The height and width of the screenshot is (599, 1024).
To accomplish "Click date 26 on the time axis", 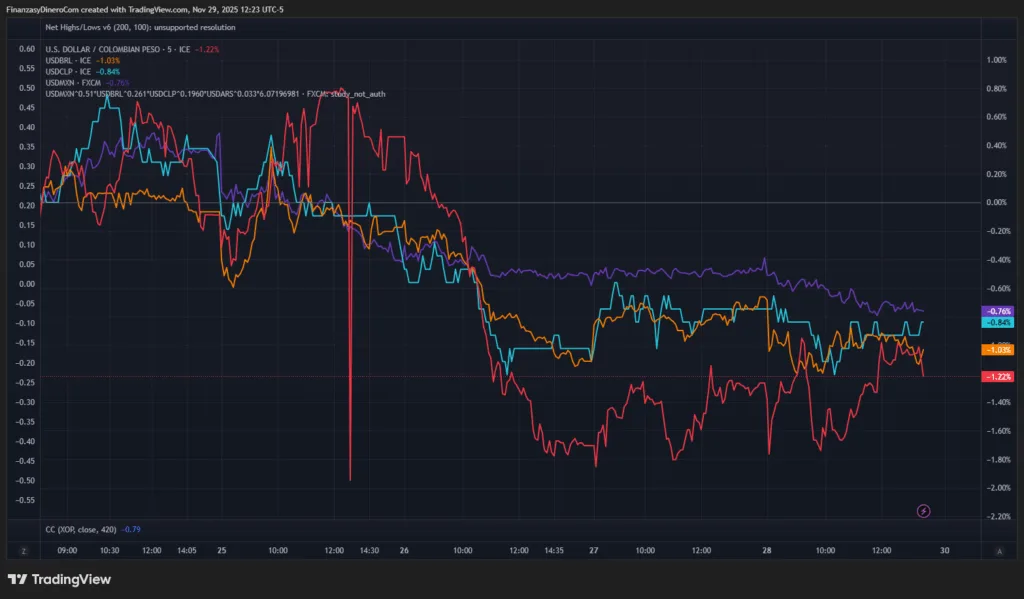I will point(404,551).
